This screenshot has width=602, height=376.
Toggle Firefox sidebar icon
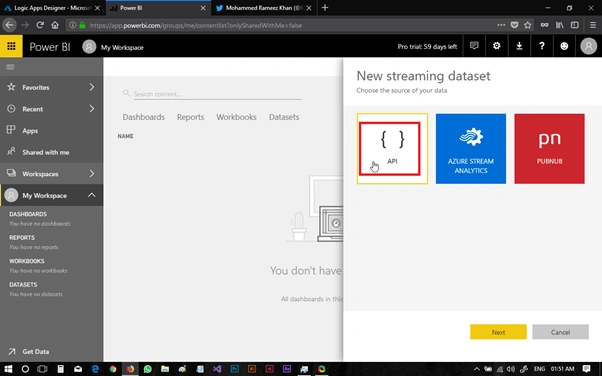click(x=575, y=25)
